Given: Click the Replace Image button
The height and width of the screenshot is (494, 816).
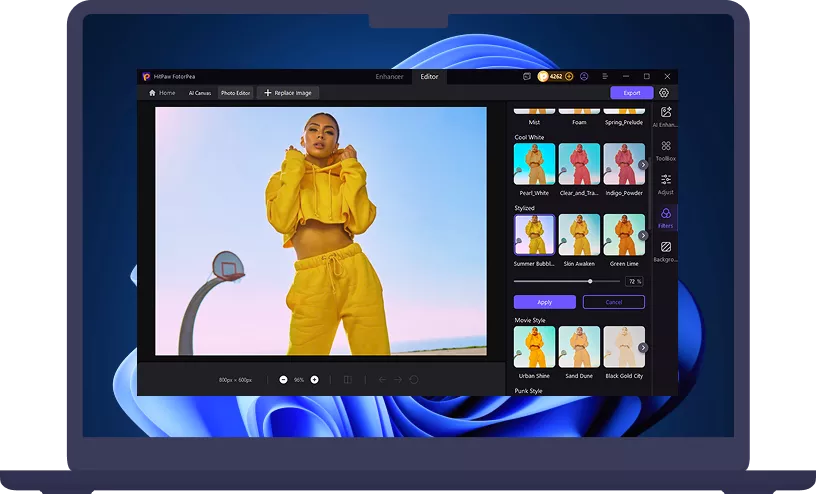Looking at the screenshot, I should [288, 93].
